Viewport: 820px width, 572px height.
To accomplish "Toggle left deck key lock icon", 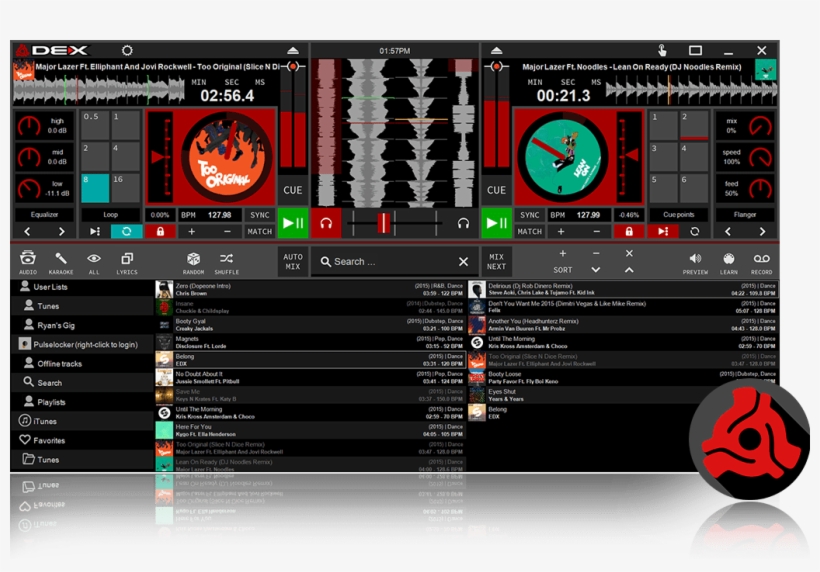I will pyautogui.click(x=160, y=231).
